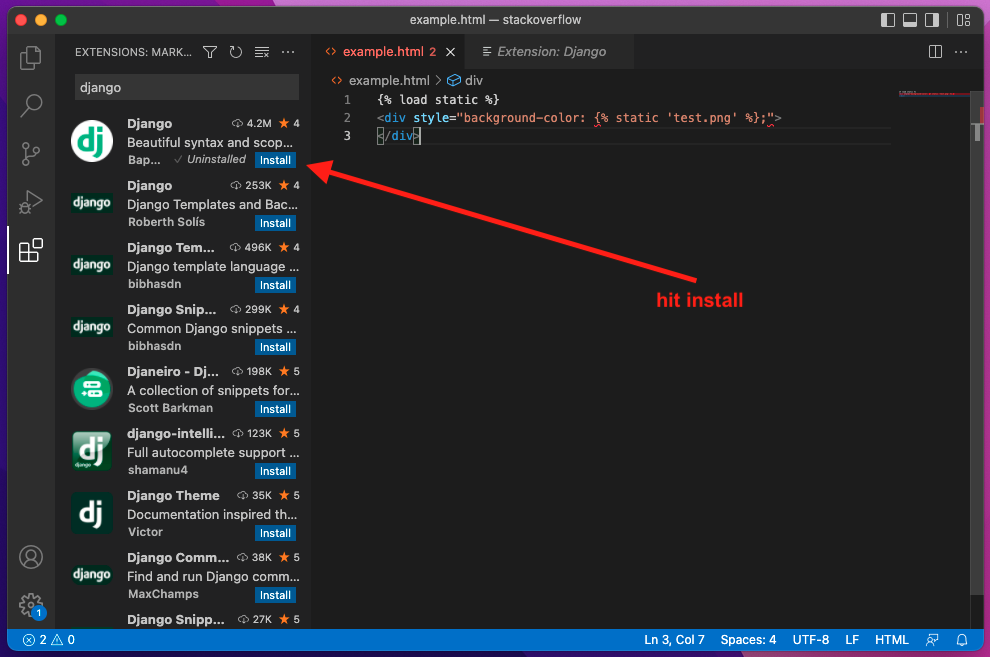Click the feedback icon in status bar
This screenshot has height=657, width=990.
(x=932, y=640)
